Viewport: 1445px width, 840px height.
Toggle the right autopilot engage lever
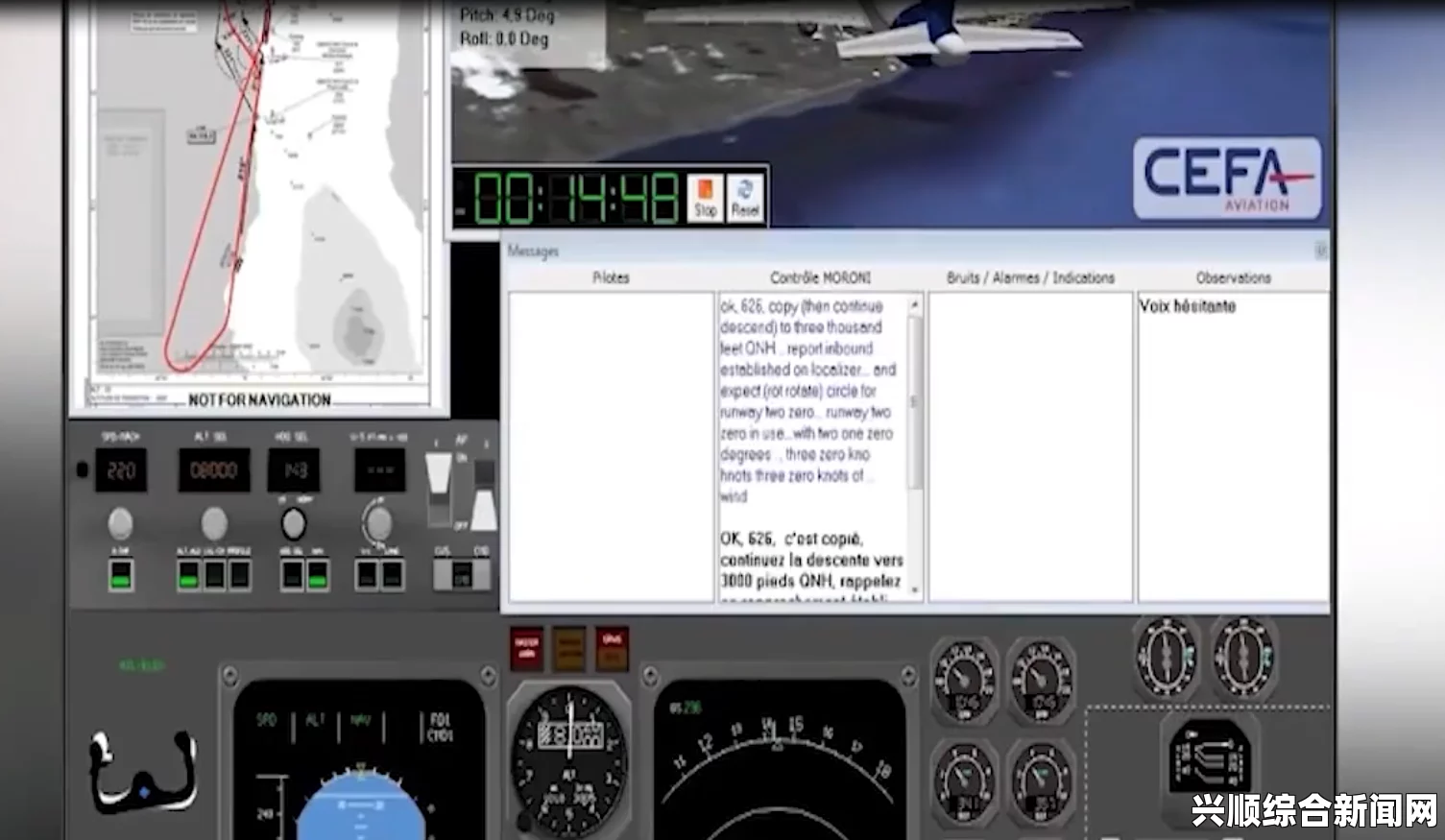coord(484,496)
